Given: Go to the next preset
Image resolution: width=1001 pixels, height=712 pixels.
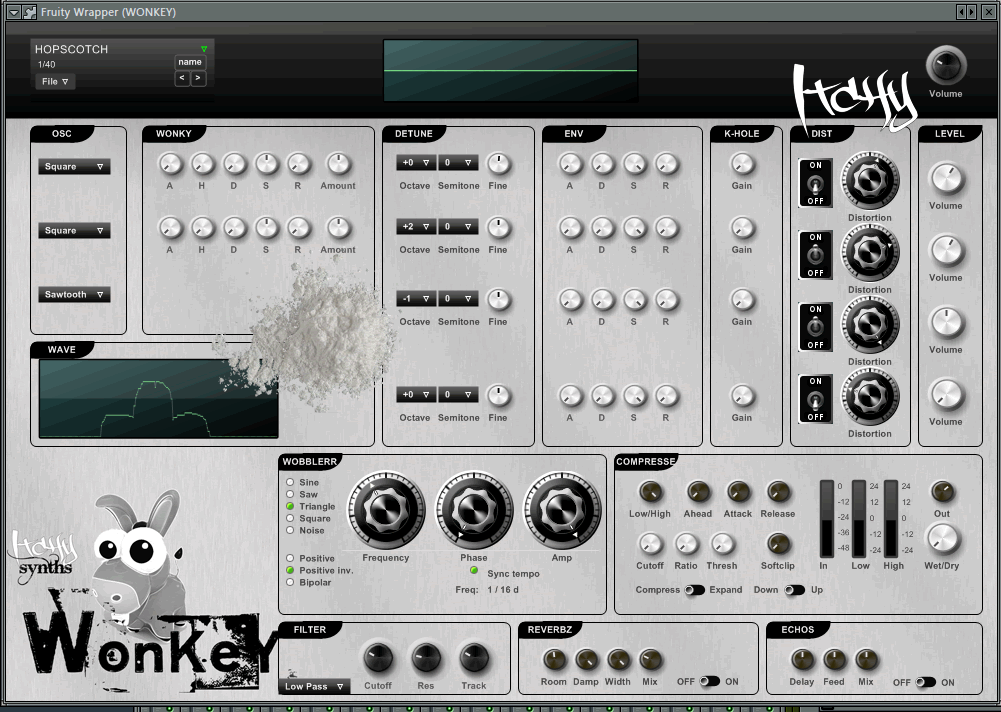Looking at the screenshot, I should coord(198,78).
